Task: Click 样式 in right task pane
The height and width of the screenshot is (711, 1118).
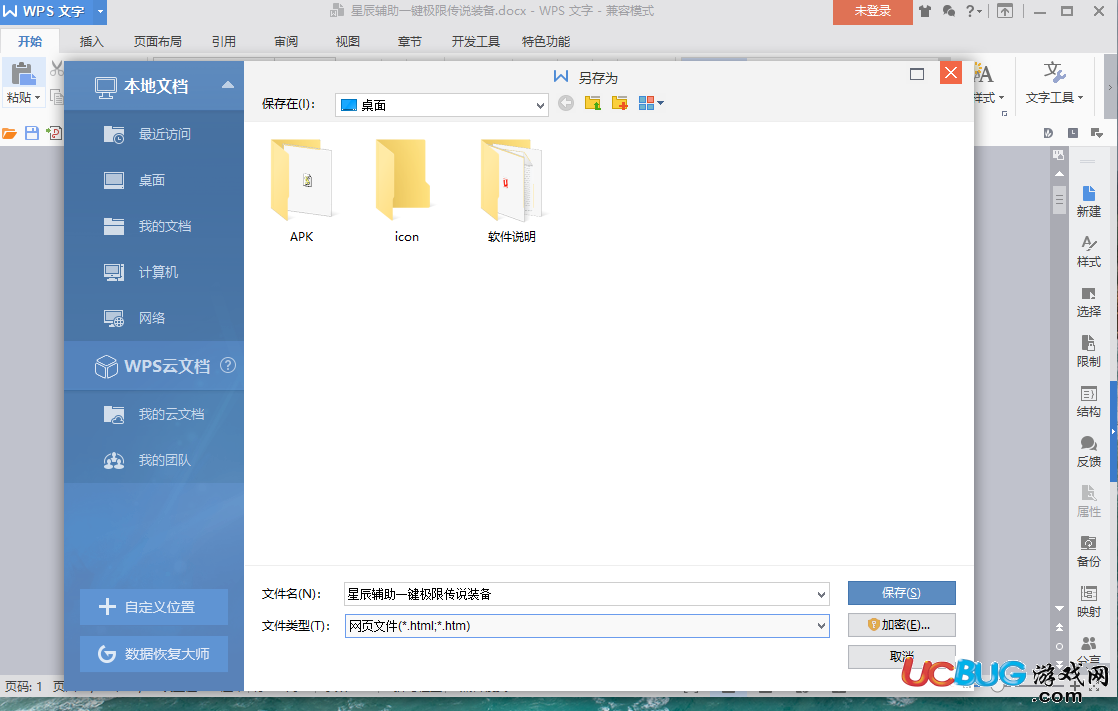Action: click(x=1088, y=252)
